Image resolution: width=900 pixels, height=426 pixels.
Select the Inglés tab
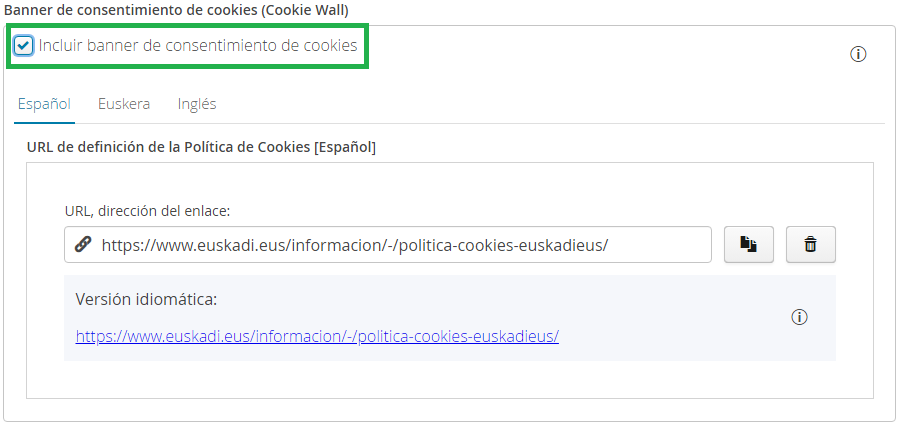click(x=197, y=103)
